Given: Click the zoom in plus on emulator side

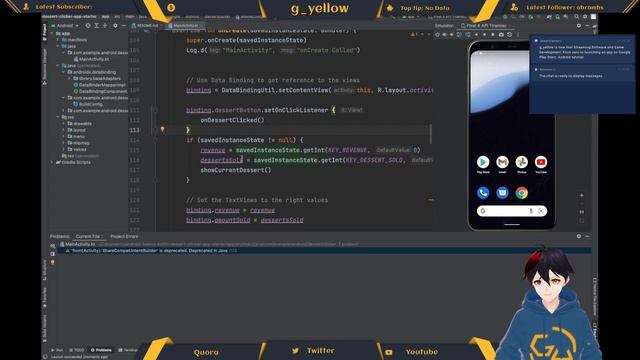Looking at the screenshot, I should click(582, 196).
